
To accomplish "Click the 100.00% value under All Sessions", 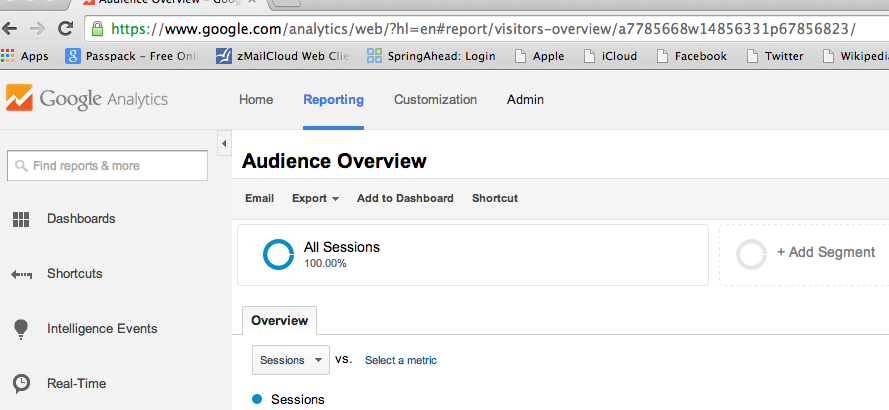I will (x=325, y=264).
